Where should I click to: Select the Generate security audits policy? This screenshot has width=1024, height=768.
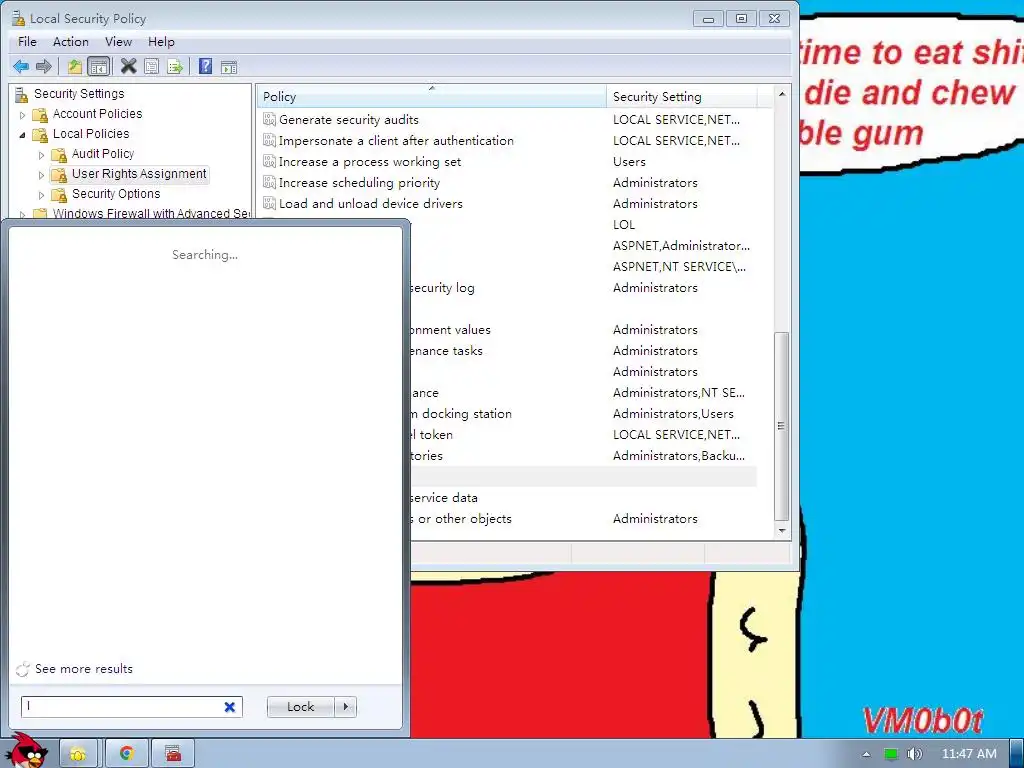pyautogui.click(x=349, y=120)
